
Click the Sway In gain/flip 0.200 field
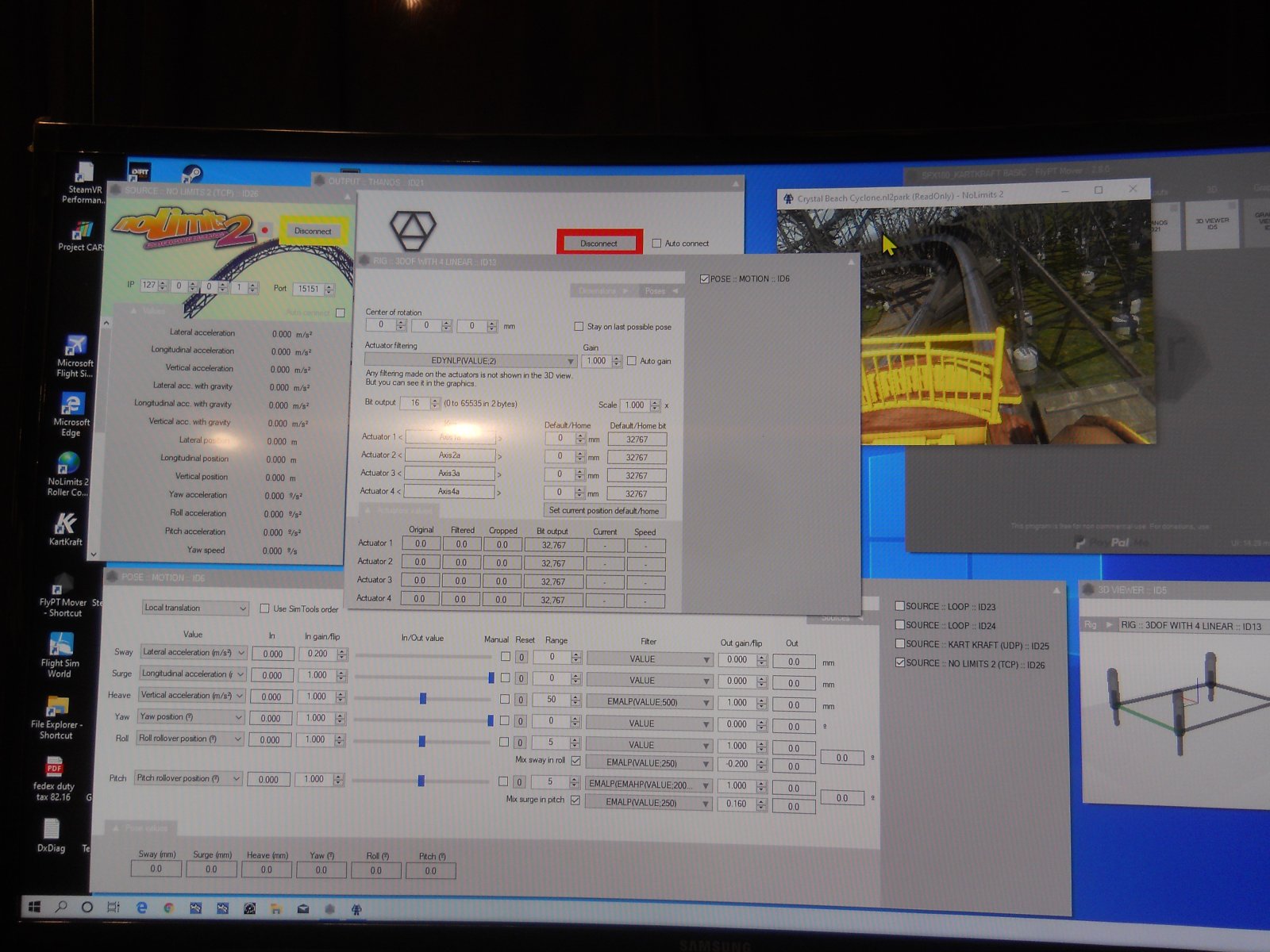(x=317, y=654)
